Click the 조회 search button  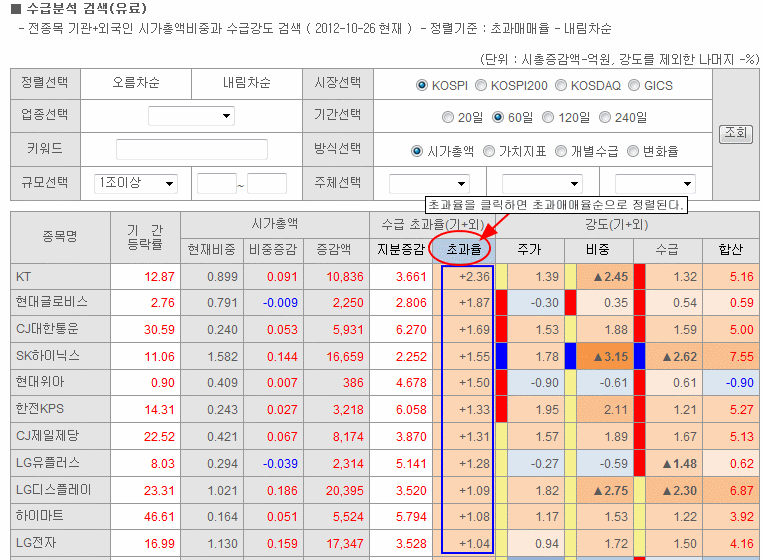736,134
